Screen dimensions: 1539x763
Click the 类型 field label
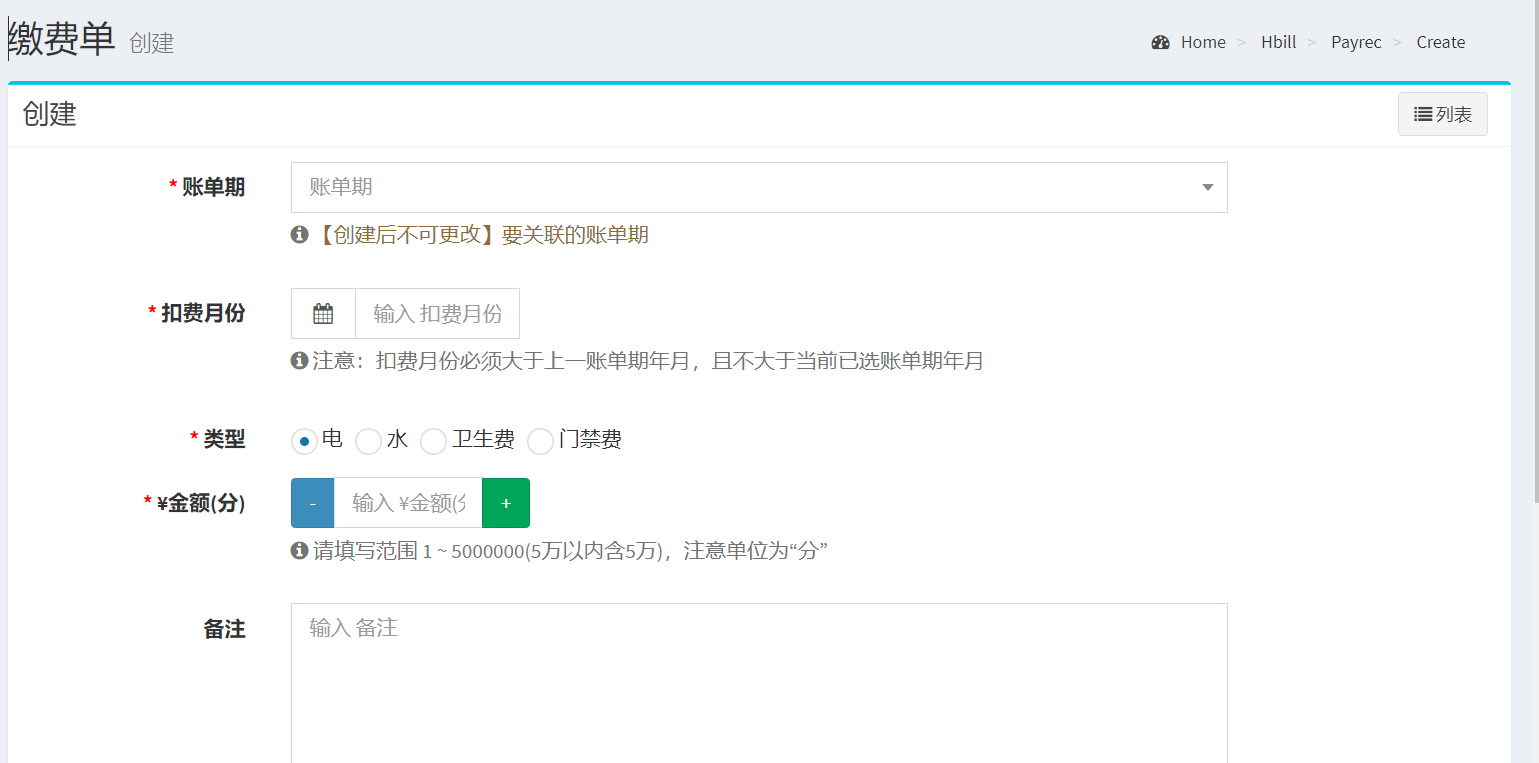tap(224, 439)
